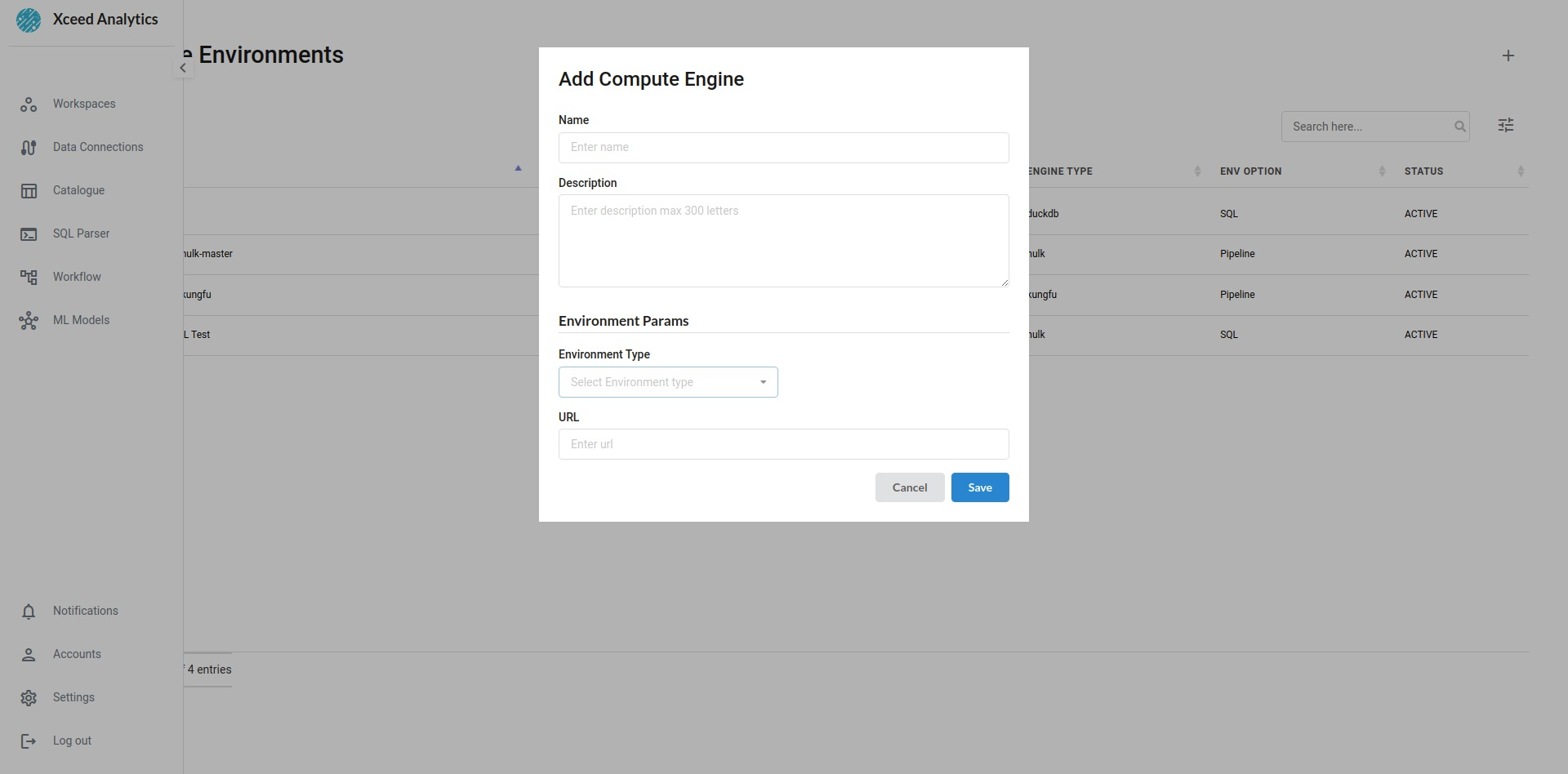This screenshot has width=1568, height=774.
Task: Open Notifications
Action: point(86,611)
